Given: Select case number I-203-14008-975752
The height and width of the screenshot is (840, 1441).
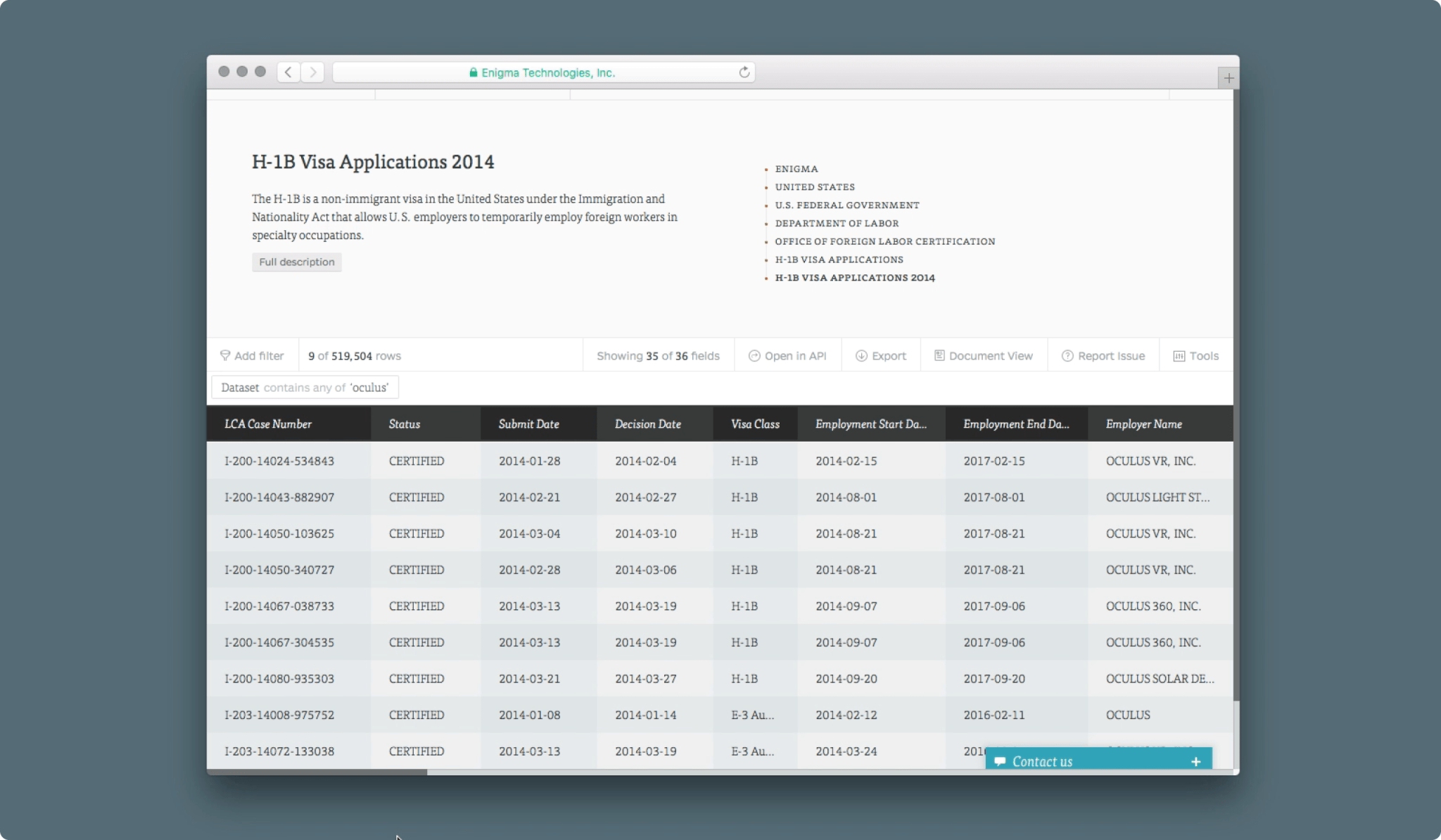Looking at the screenshot, I should pos(279,715).
